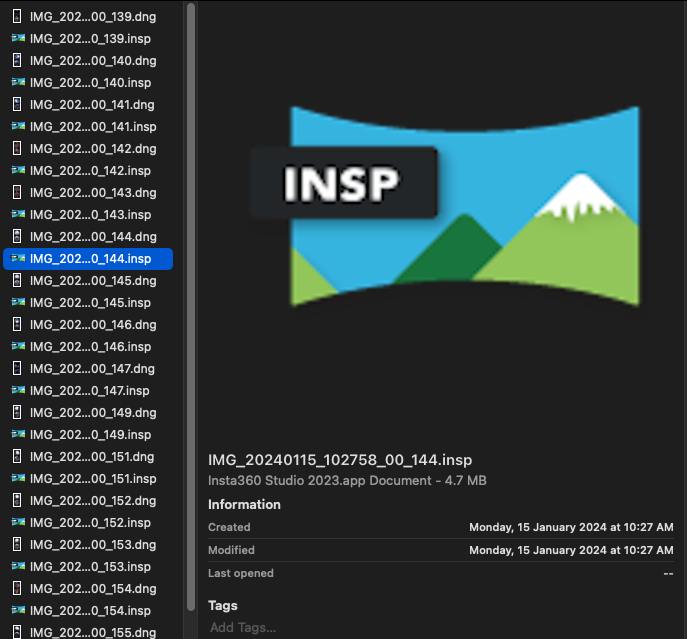Select file name IMG_202...0_140.insp
The width and height of the screenshot is (687, 639).
click(x=90, y=82)
